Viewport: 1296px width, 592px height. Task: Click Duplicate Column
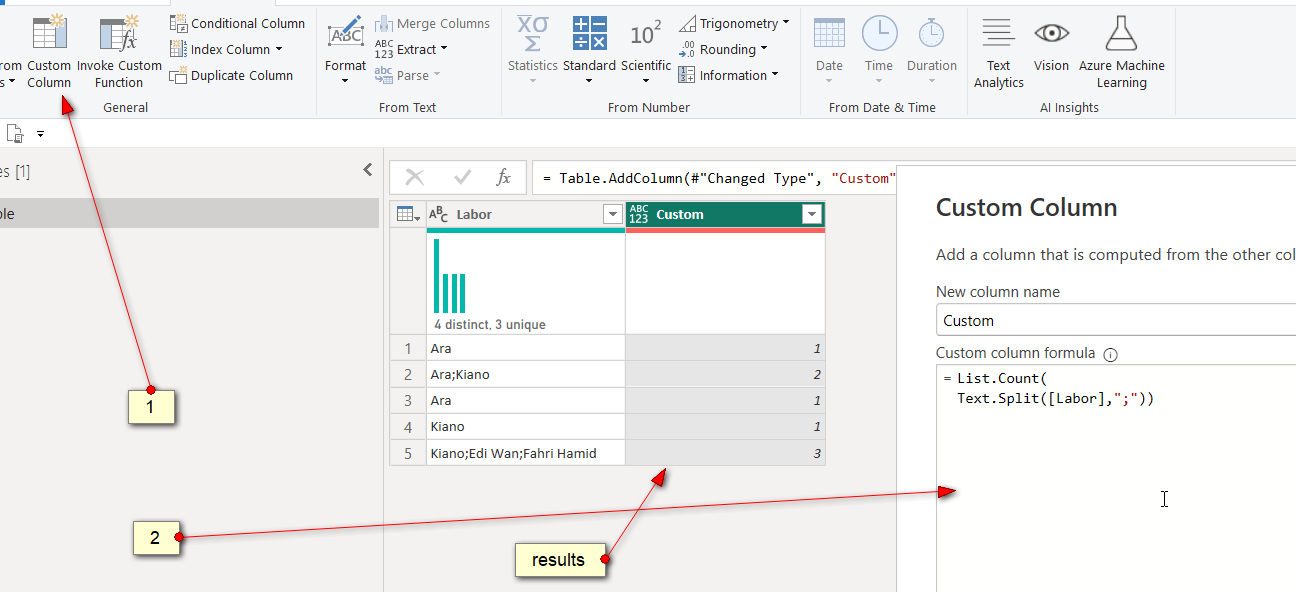[232, 75]
